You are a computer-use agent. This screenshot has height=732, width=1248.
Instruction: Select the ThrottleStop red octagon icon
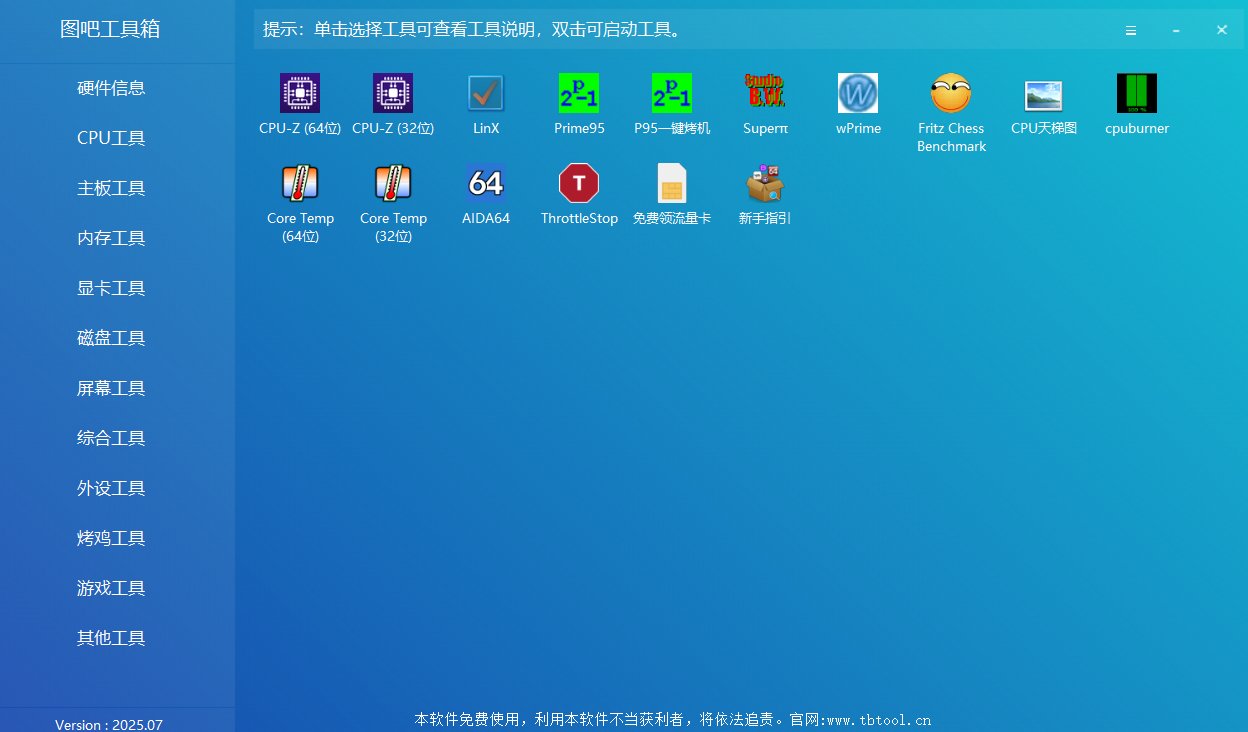579,183
